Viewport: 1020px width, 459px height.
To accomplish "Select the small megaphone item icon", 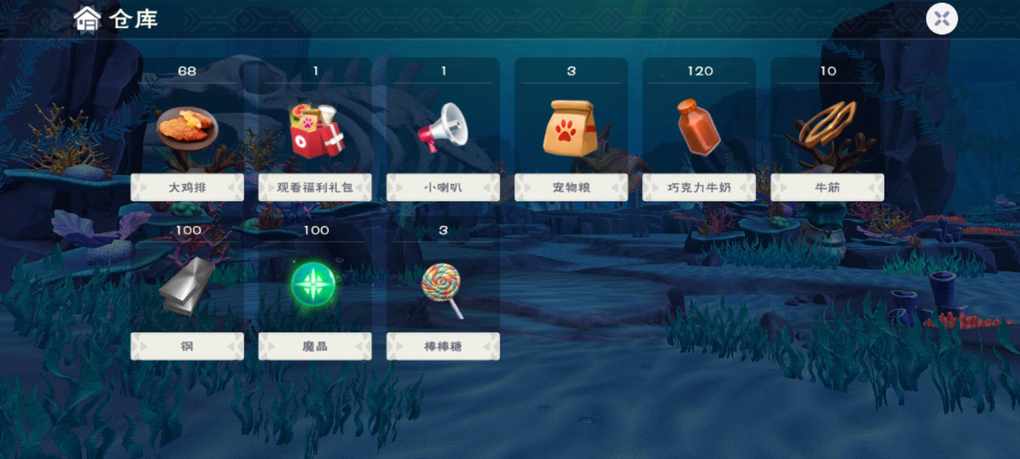I will [443, 127].
